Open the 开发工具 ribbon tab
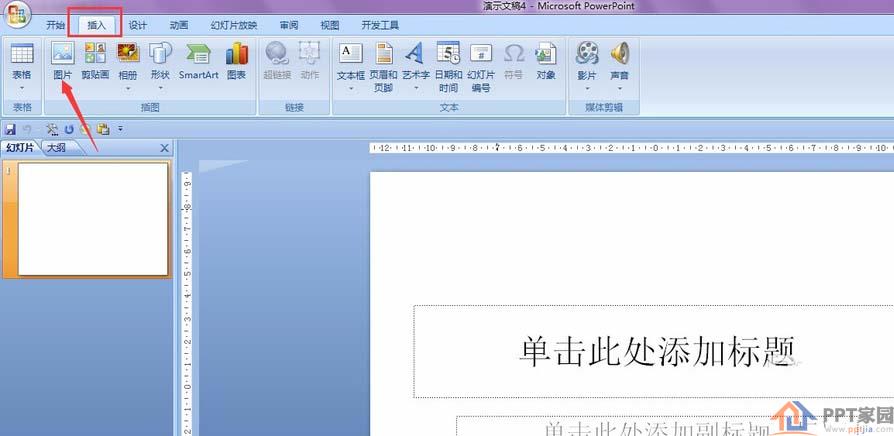Image resolution: width=894 pixels, height=436 pixels. [380, 25]
